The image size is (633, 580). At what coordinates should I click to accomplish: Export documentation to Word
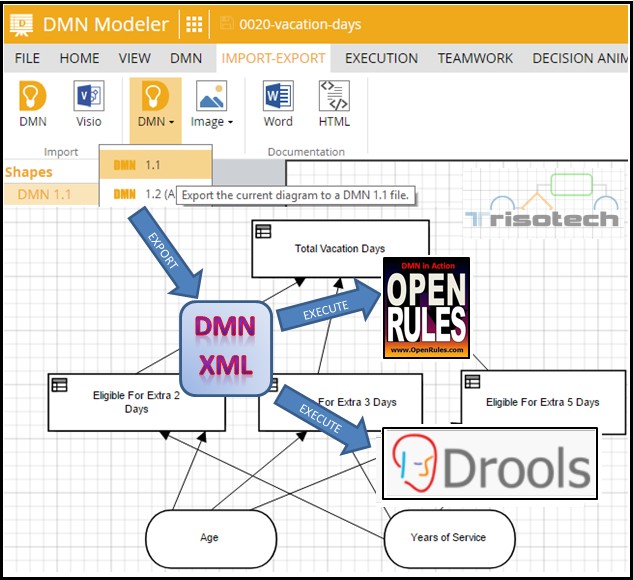click(x=278, y=98)
